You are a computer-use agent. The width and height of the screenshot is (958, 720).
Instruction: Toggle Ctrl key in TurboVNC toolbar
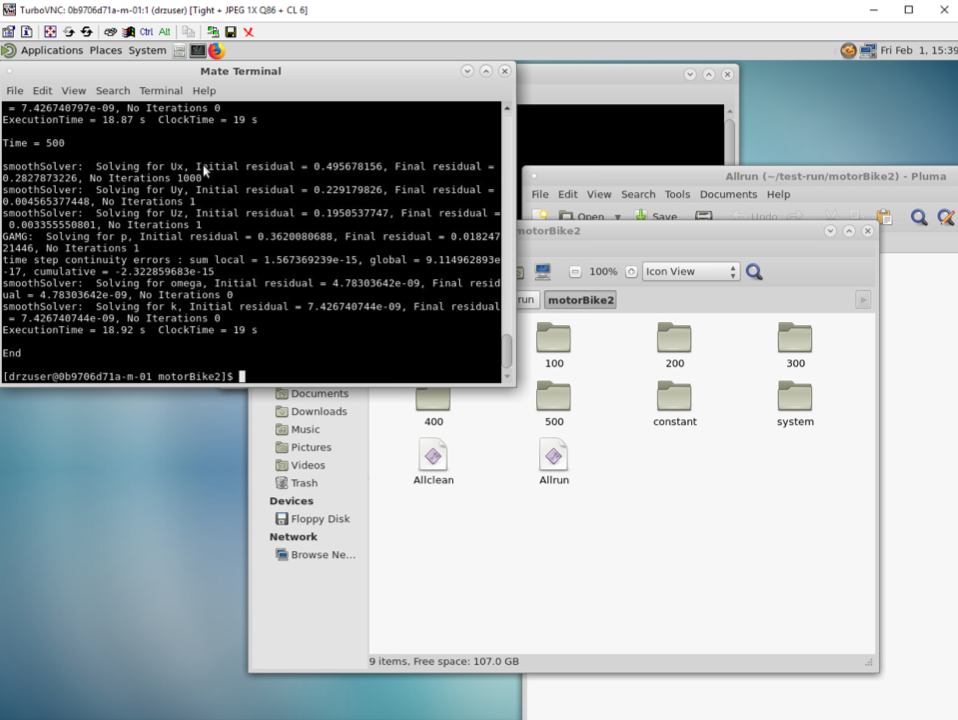147,32
